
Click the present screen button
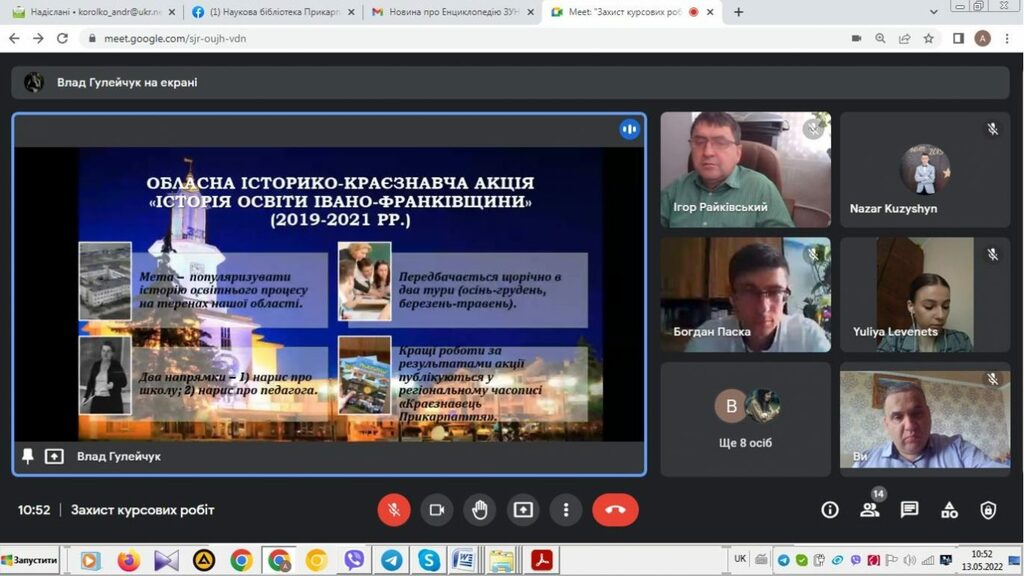click(x=523, y=510)
